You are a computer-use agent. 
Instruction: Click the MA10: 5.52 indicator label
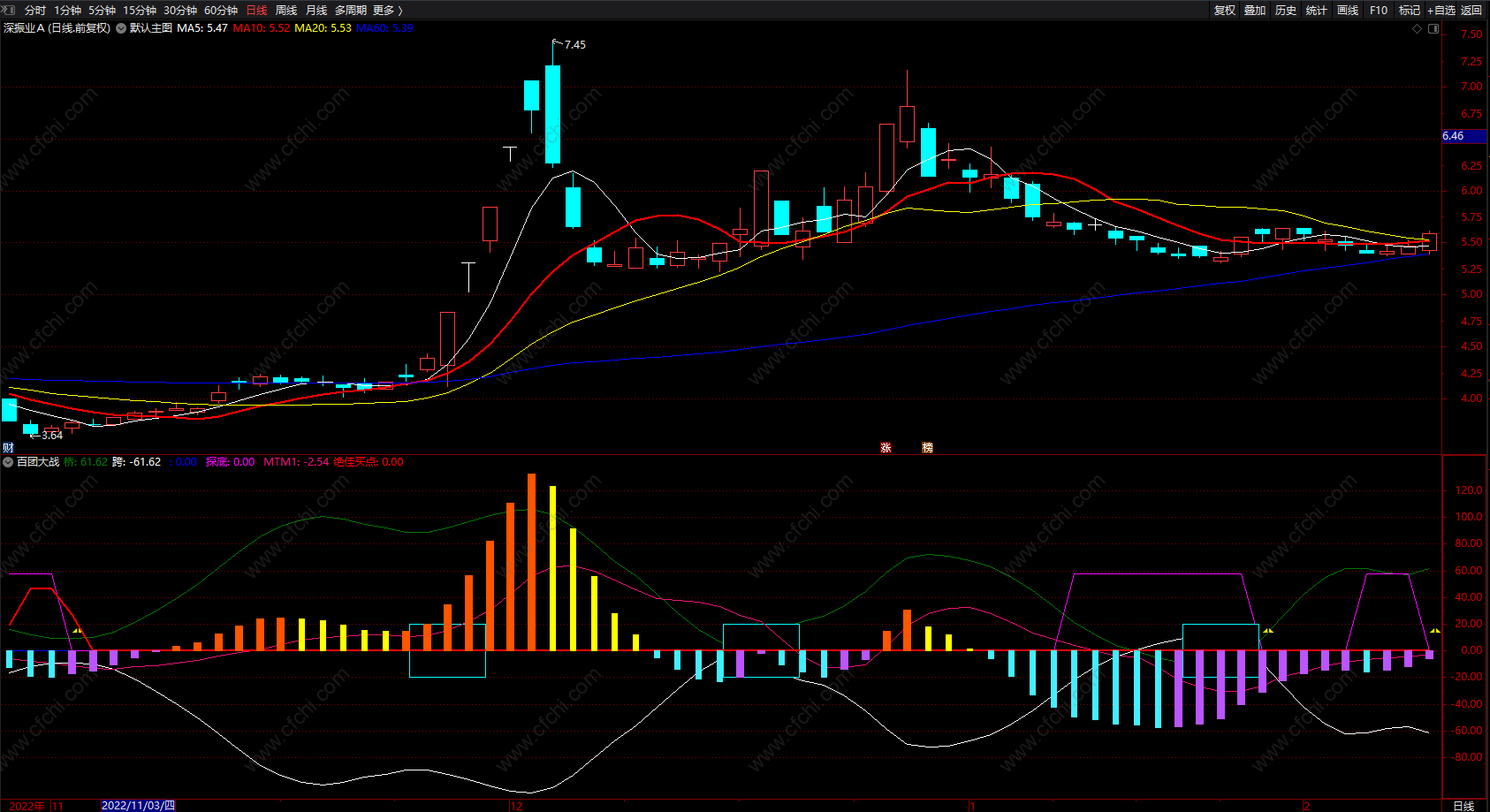coord(262,28)
